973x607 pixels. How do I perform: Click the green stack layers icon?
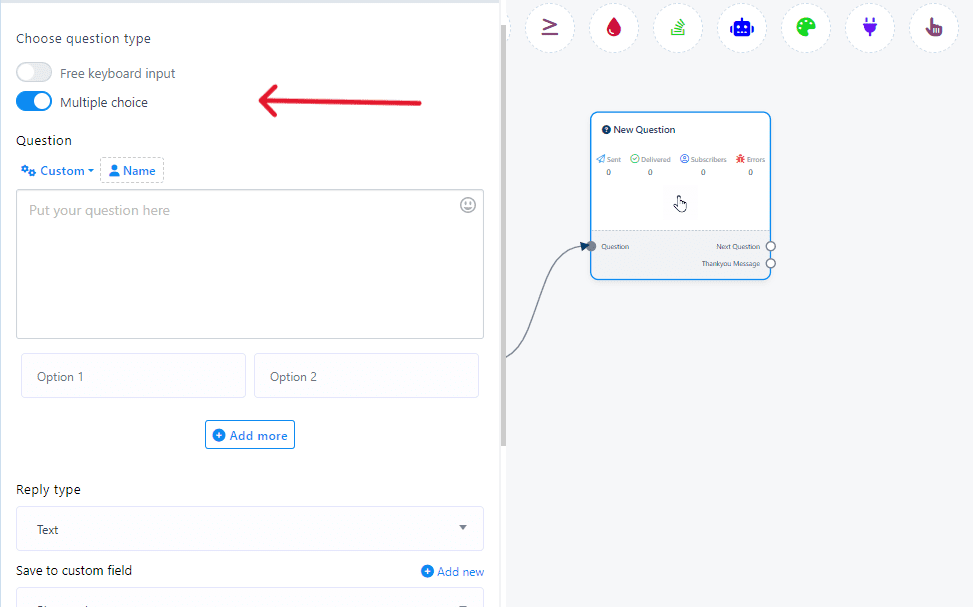coord(677,28)
